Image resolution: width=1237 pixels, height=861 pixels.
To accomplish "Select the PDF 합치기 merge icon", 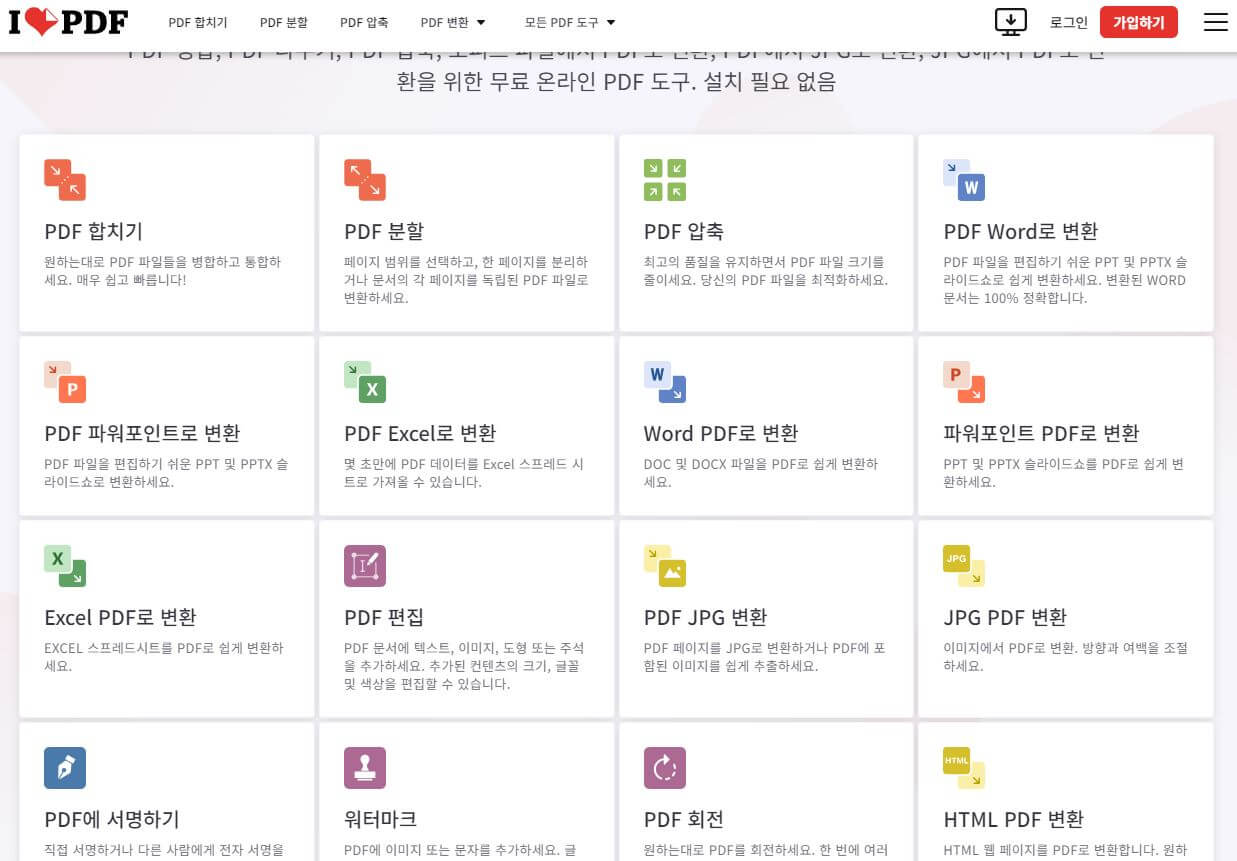I will pyautogui.click(x=64, y=179).
